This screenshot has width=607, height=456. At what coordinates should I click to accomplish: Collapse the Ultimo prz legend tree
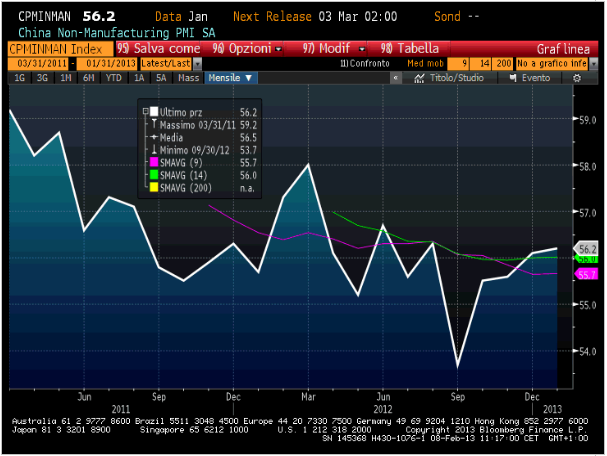[145, 112]
